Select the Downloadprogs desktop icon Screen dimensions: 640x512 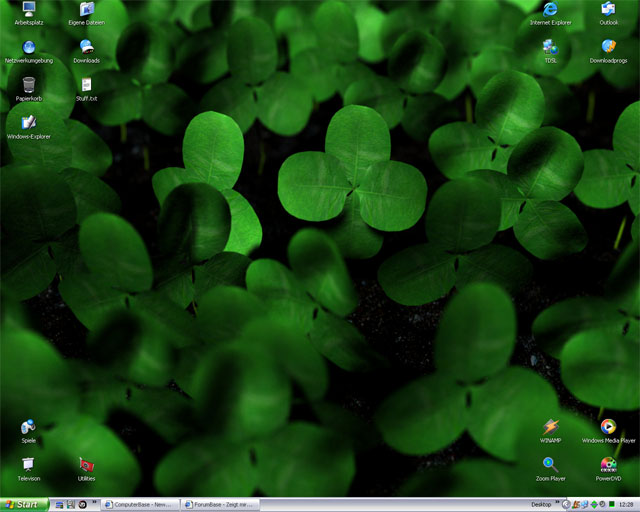pos(608,52)
